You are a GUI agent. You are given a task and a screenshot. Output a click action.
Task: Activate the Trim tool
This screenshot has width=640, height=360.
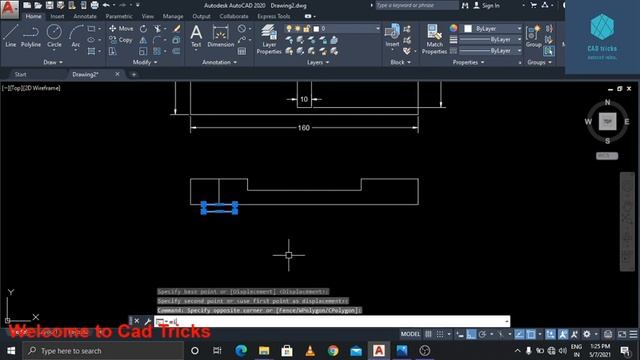157,29
